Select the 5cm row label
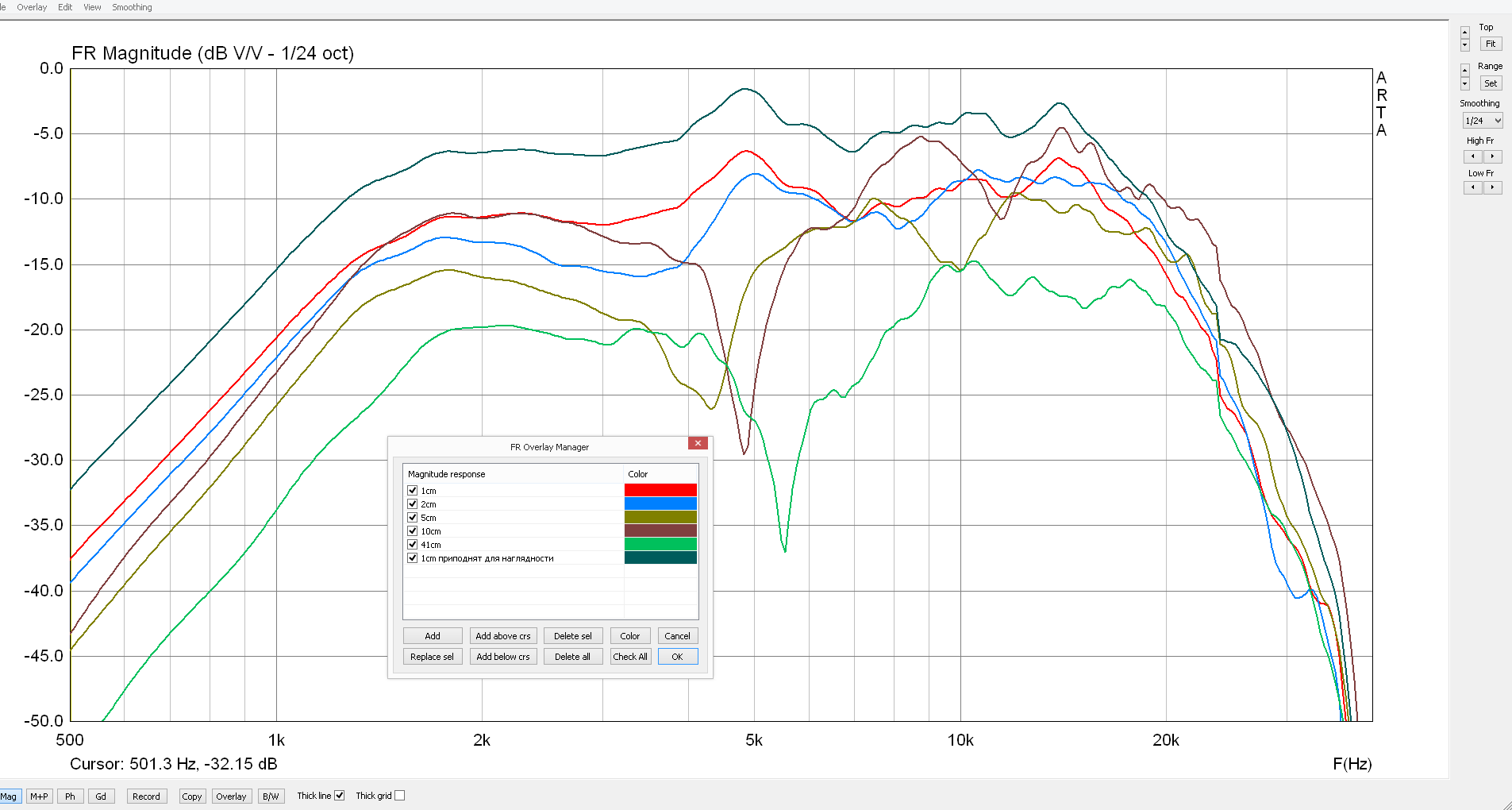1512x810 pixels. 429,518
